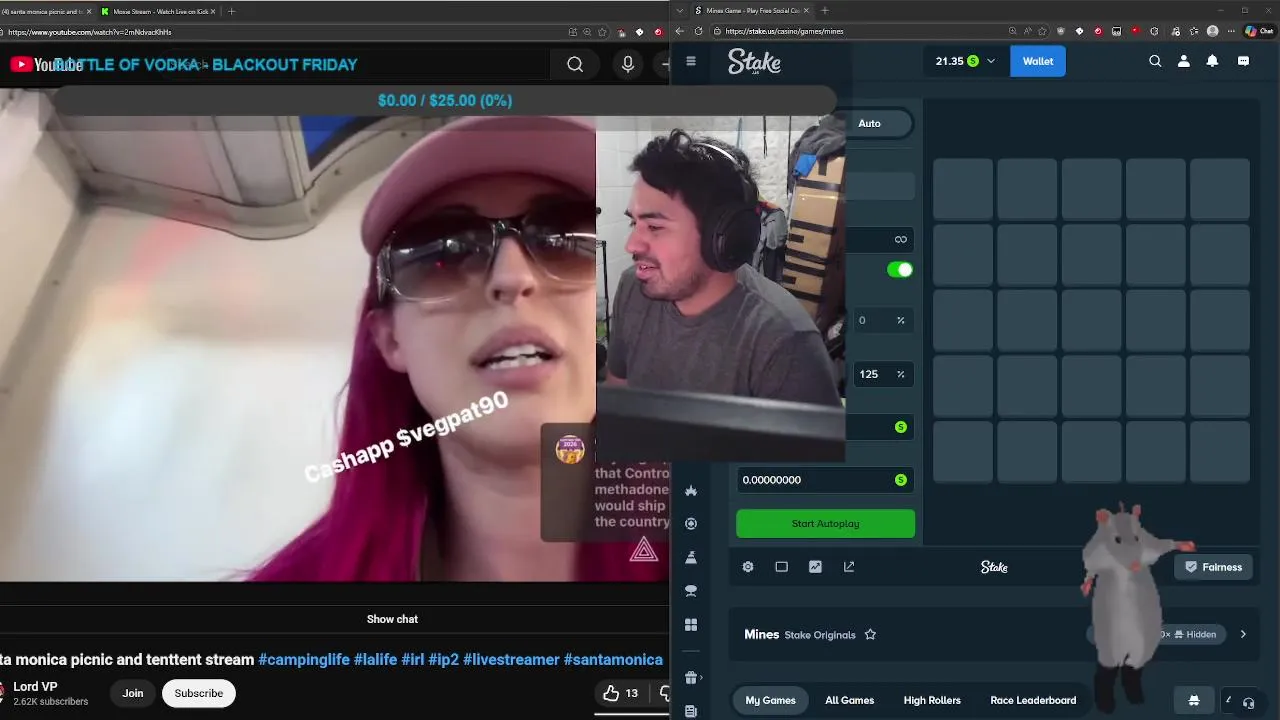Click the 21.35 balance amount
This screenshot has width=1280, height=720.
click(x=949, y=61)
